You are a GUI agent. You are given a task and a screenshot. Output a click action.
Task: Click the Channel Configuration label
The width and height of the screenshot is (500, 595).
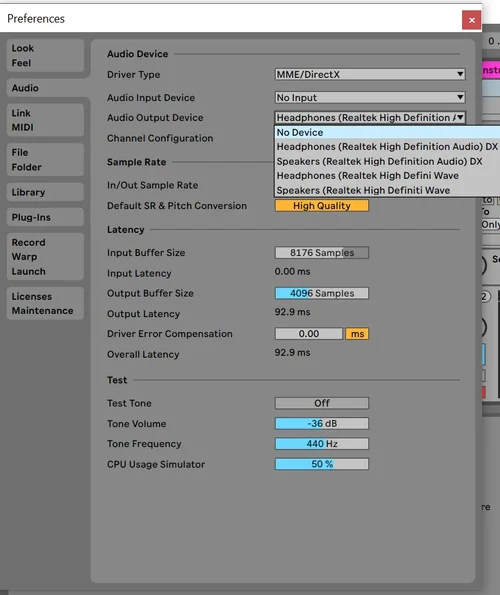tap(160, 138)
